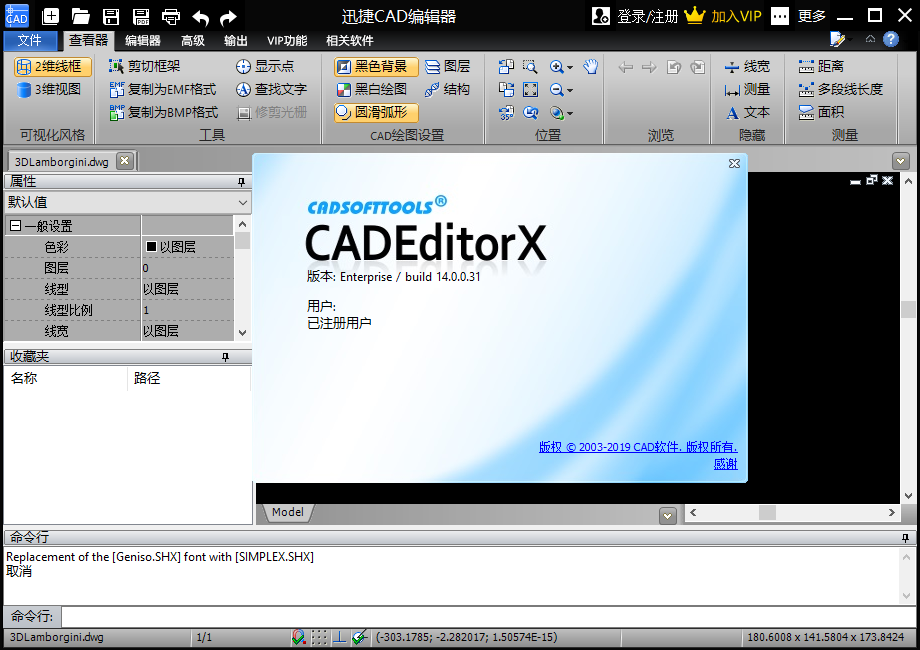Toggle the 圆滑弧形 smooth arcs option
This screenshot has height=650, width=920.
[372, 112]
